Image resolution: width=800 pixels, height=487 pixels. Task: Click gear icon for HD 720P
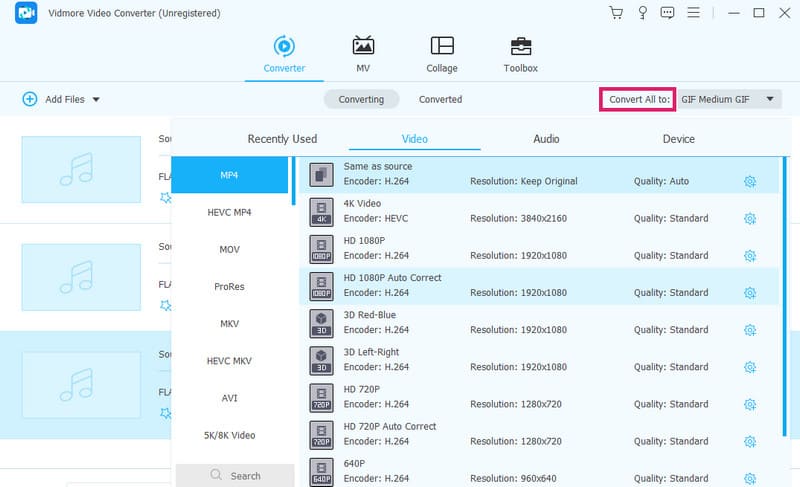click(750, 404)
